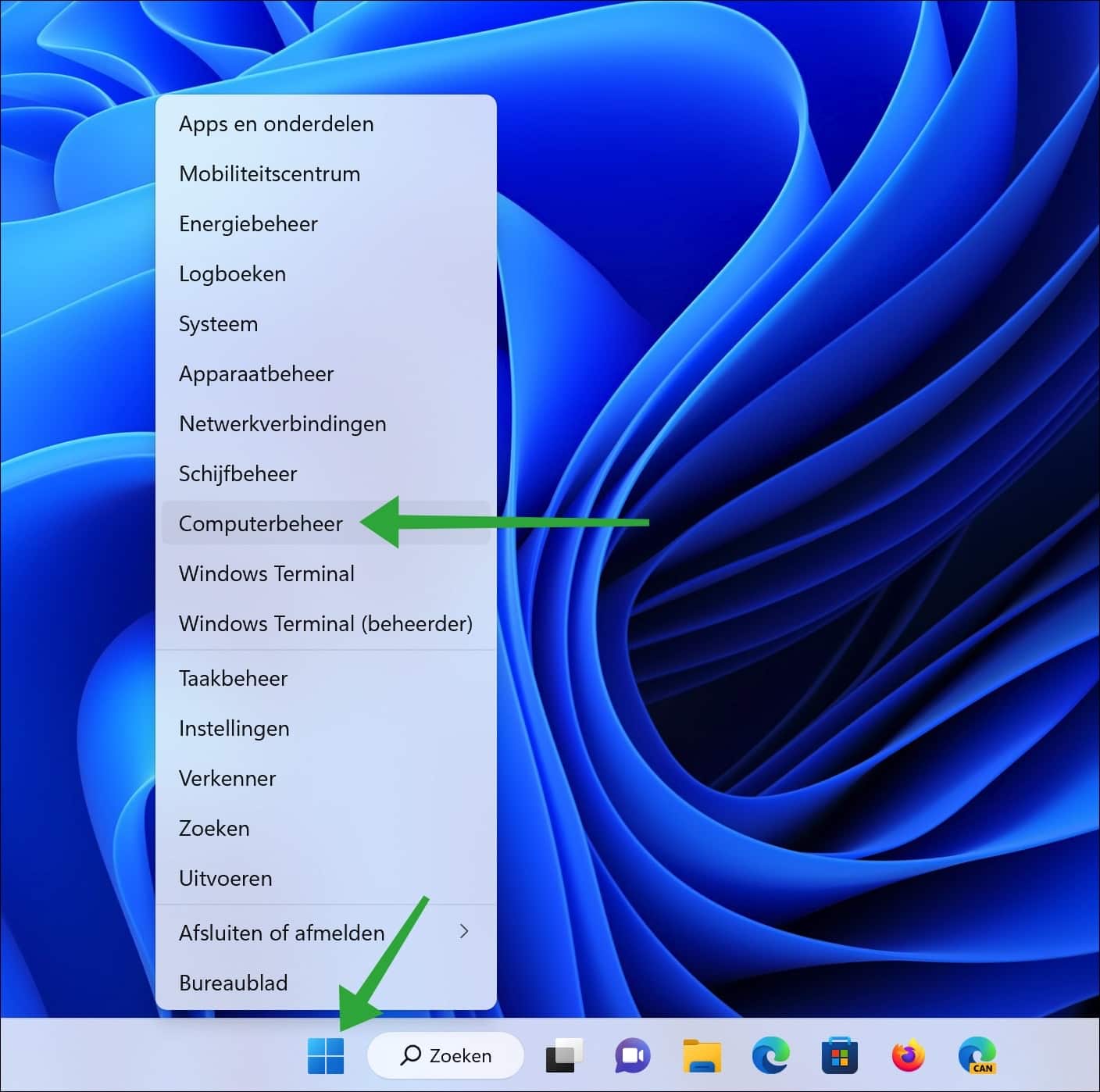This screenshot has height=1092, width=1100.
Task: Open Netwerkverbindingen from the menu
Action: click(x=326, y=423)
